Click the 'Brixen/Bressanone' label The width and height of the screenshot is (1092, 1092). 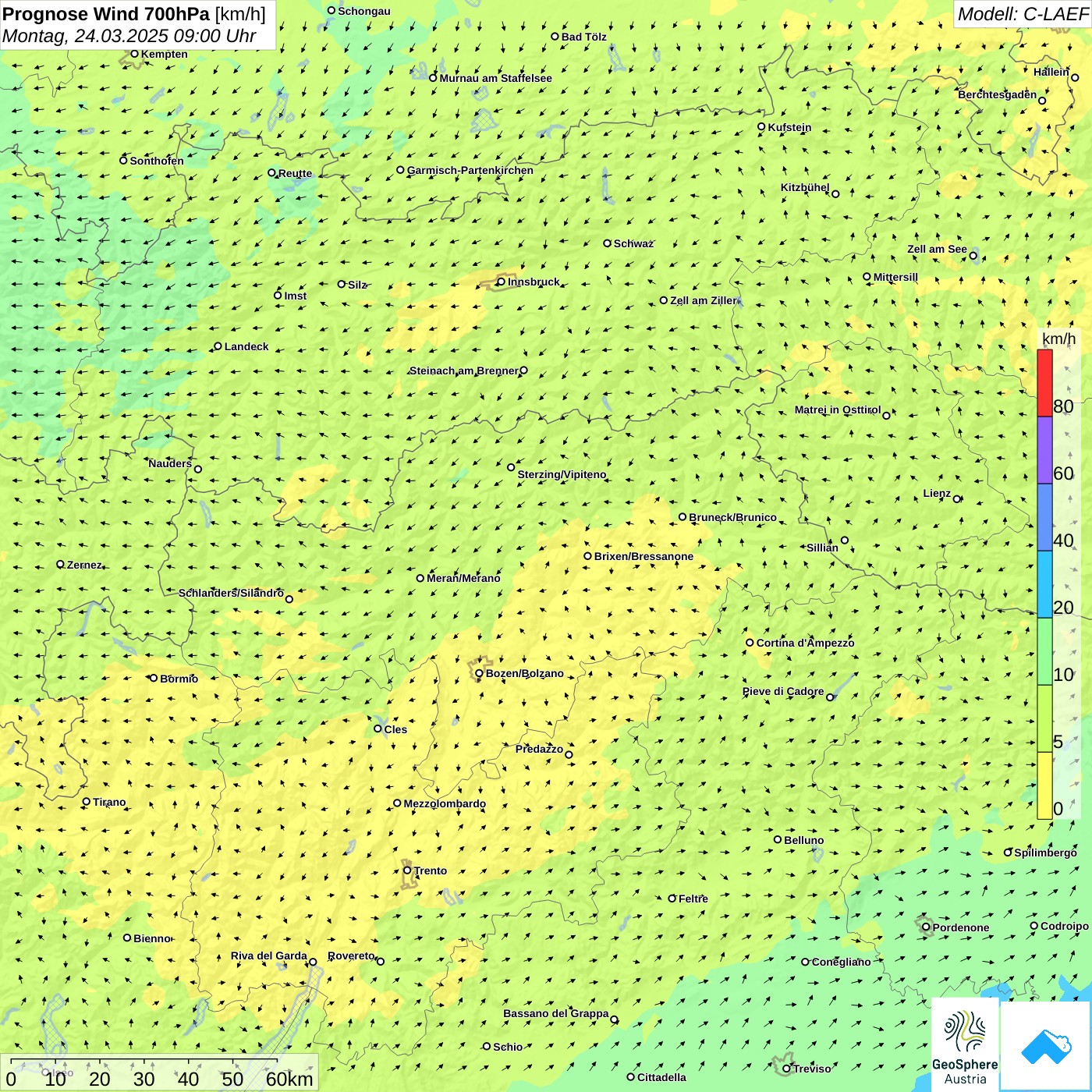click(643, 556)
